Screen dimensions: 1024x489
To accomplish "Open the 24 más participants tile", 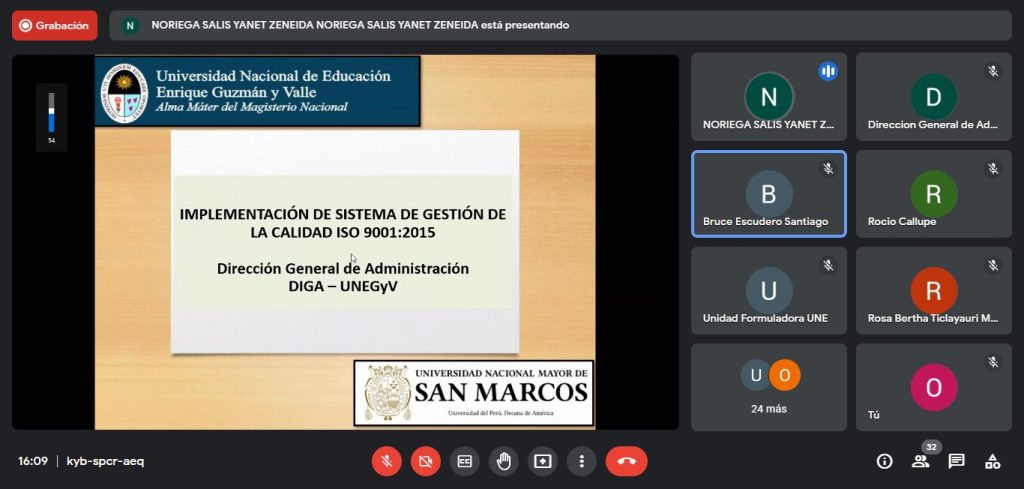I will pyautogui.click(x=769, y=387).
